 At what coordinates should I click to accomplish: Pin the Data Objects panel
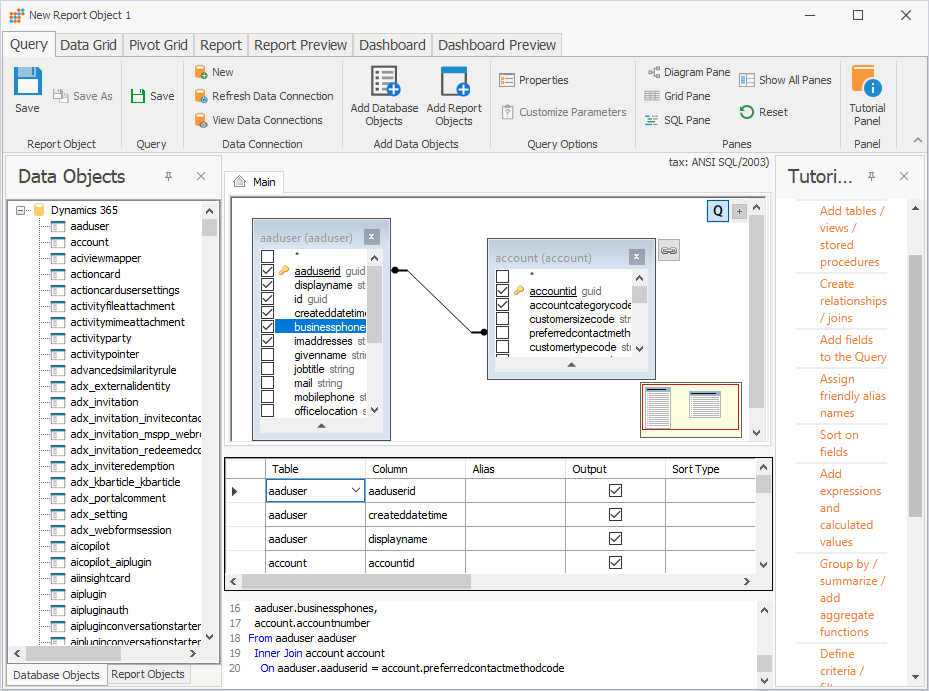click(x=169, y=176)
